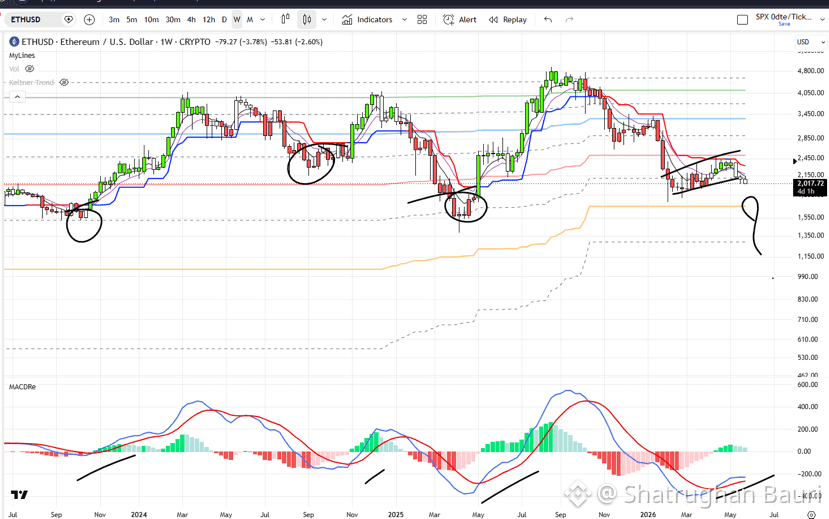Viewport: 829px width, 519px height.
Task: Click the current price label 2,017.72
Action: [810, 183]
